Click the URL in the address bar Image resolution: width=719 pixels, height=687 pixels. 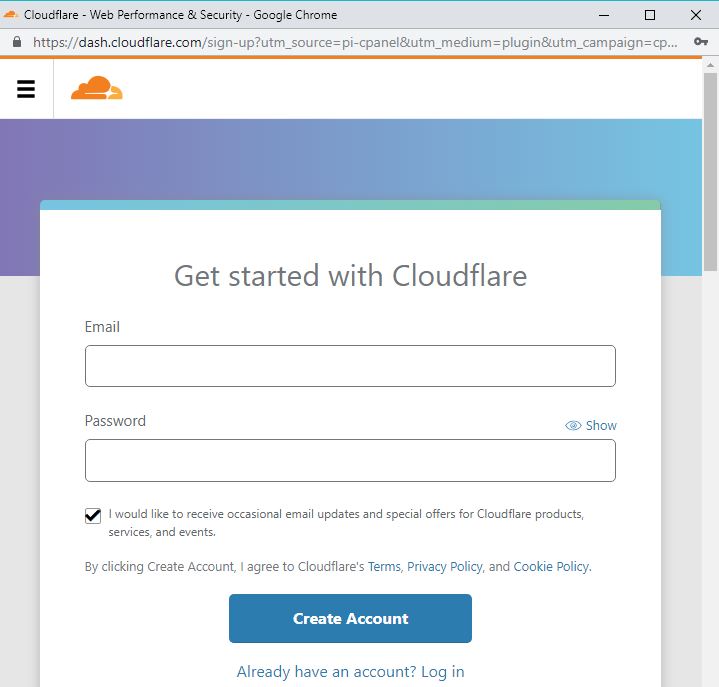(355, 42)
